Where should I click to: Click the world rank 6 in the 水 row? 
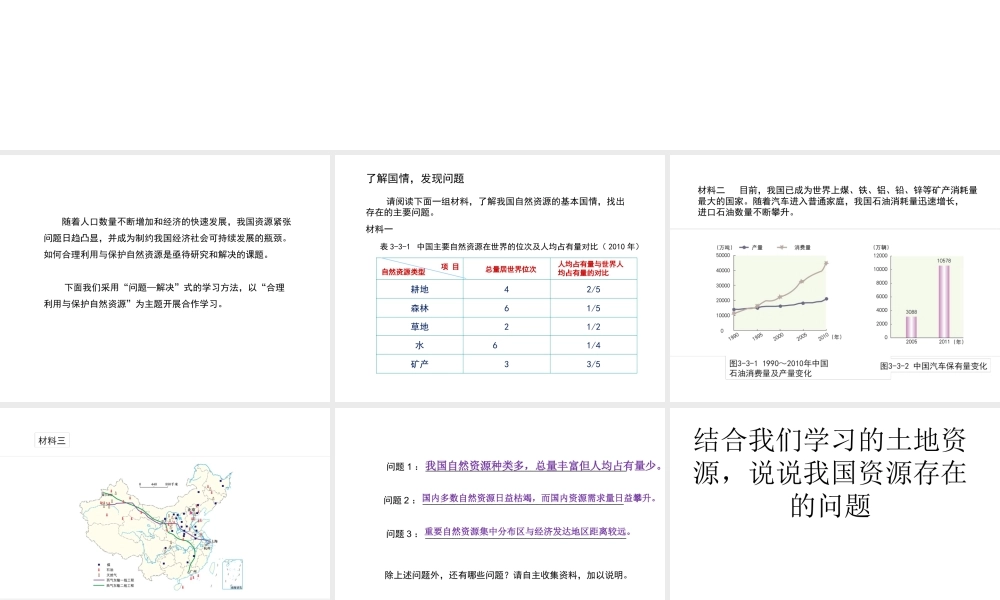[495, 345]
